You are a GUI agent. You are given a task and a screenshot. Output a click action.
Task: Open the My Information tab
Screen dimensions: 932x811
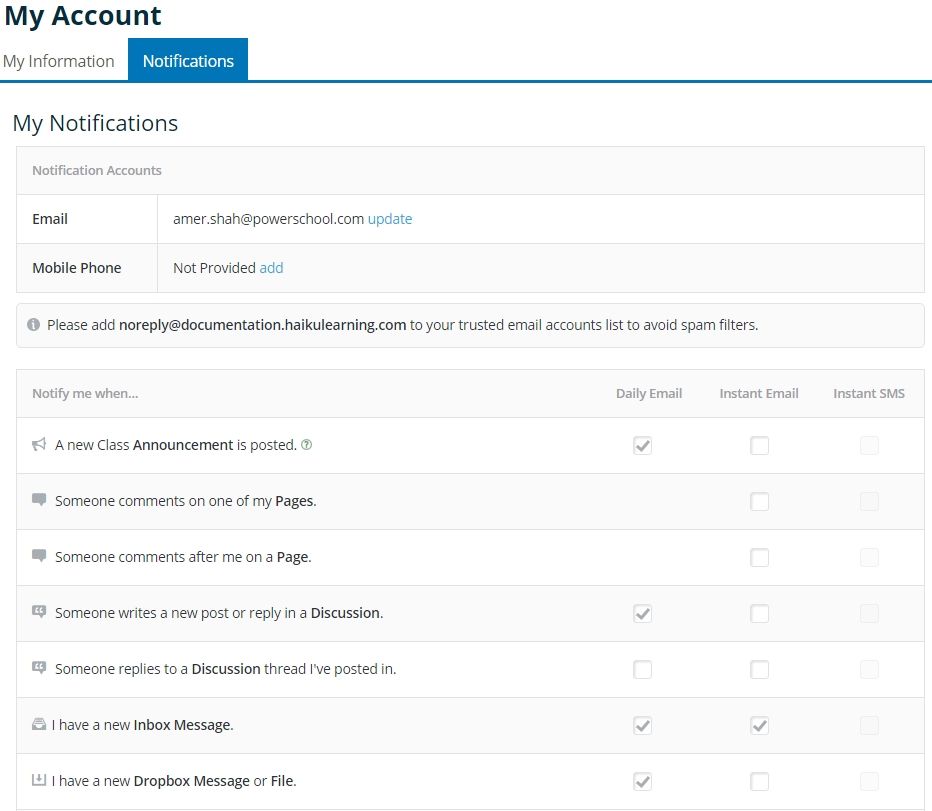(x=58, y=61)
